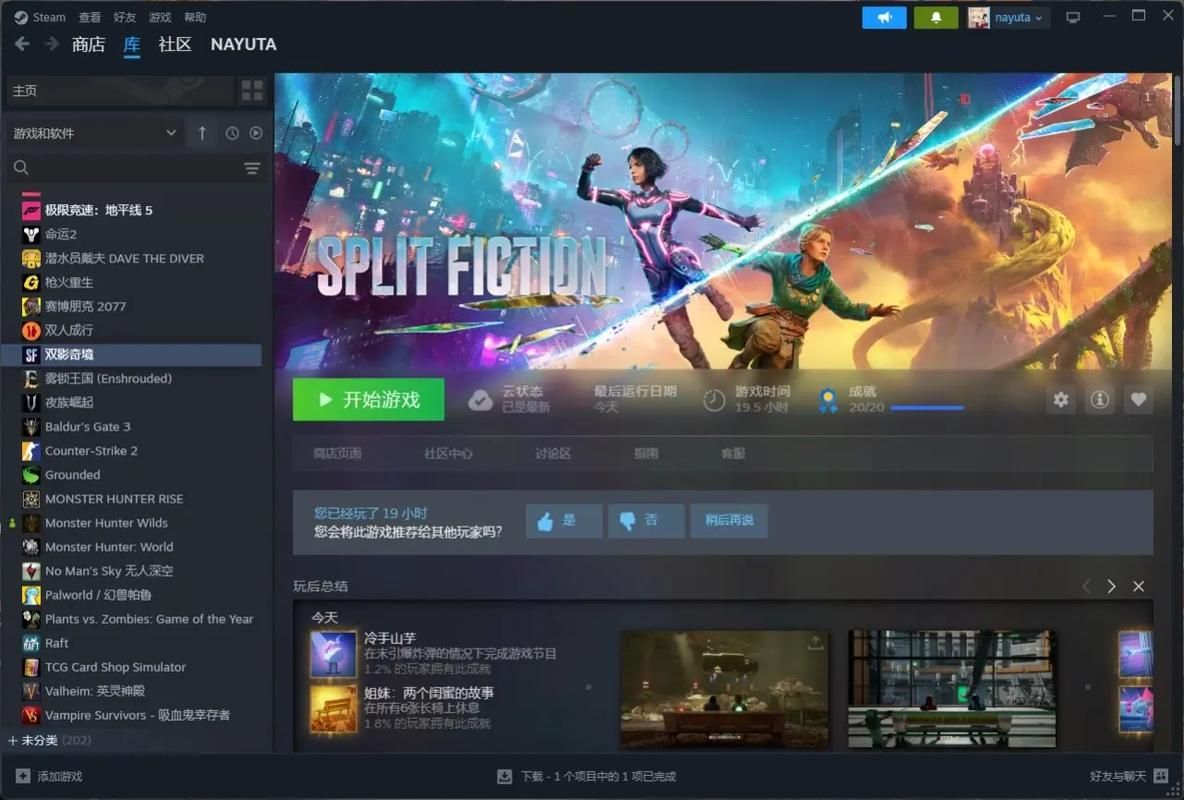This screenshot has height=800, width=1184.
Task: Open the 查看 menu
Action: pos(90,17)
